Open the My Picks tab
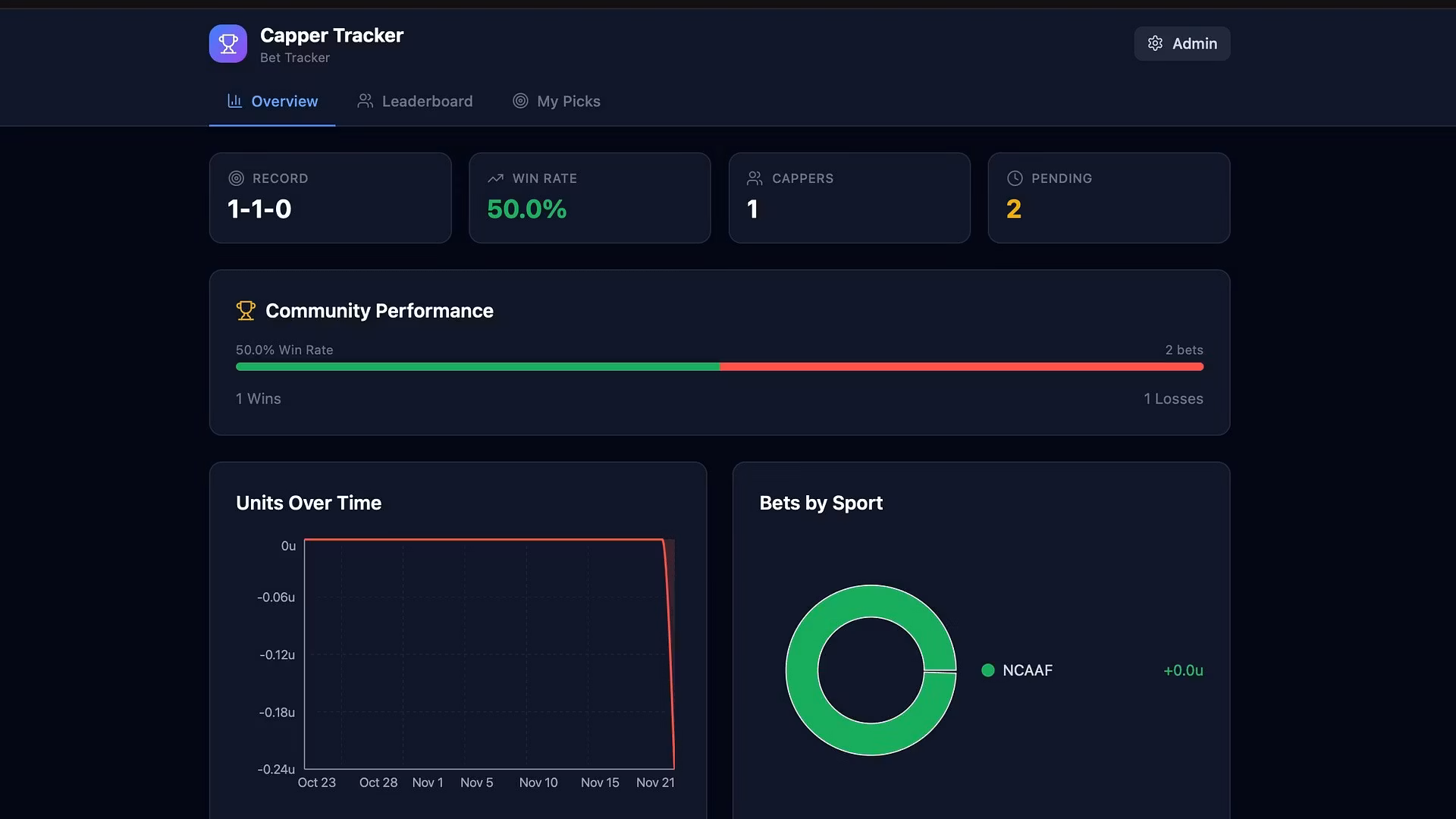Viewport: 1456px width, 819px height. (568, 102)
